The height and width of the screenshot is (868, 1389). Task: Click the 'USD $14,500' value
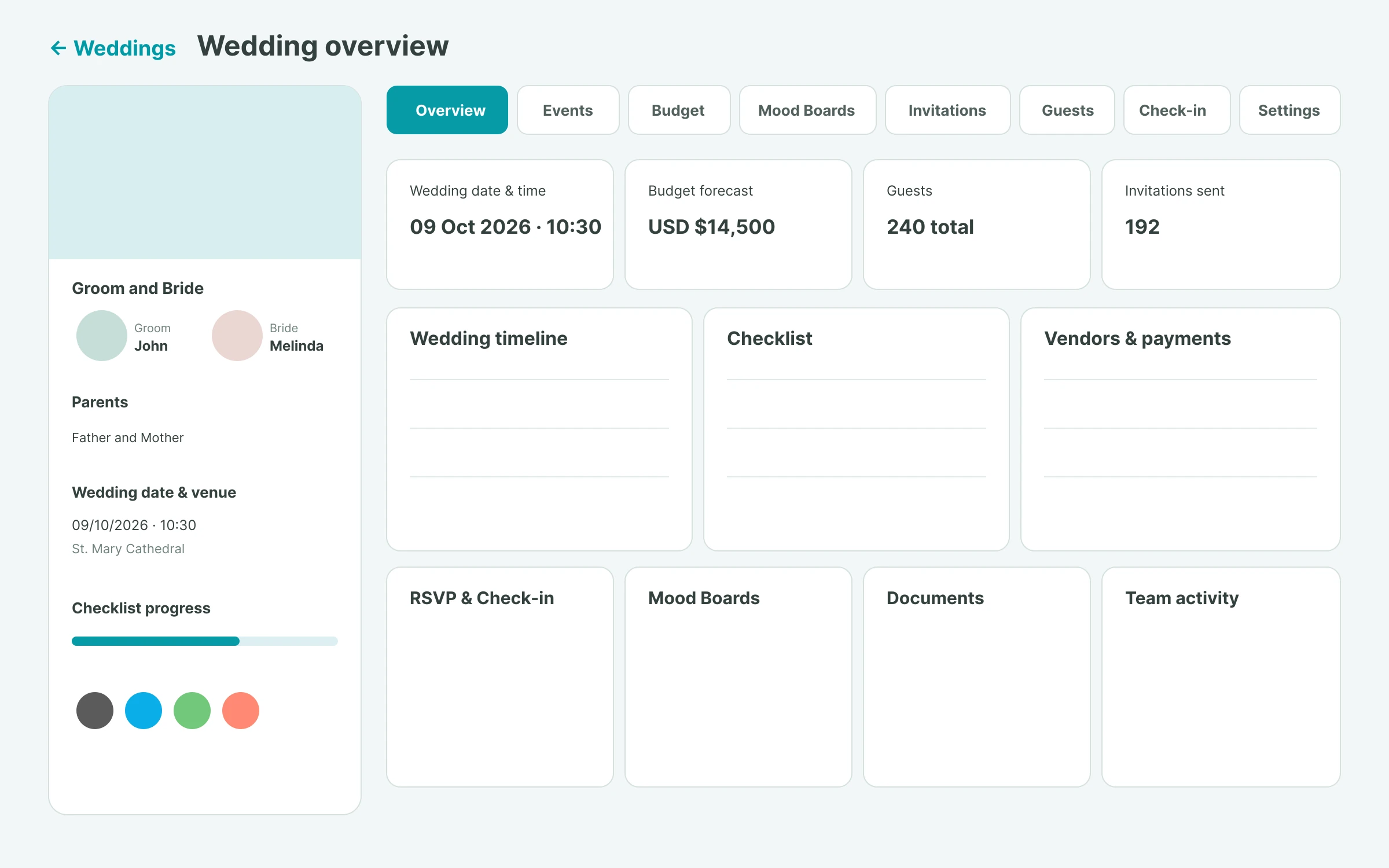(x=712, y=227)
